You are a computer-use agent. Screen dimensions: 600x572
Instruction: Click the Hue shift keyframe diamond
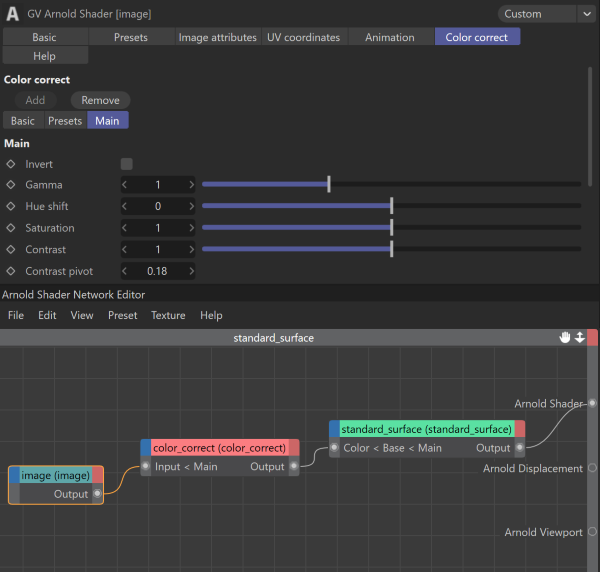pyautogui.click(x=11, y=206)
